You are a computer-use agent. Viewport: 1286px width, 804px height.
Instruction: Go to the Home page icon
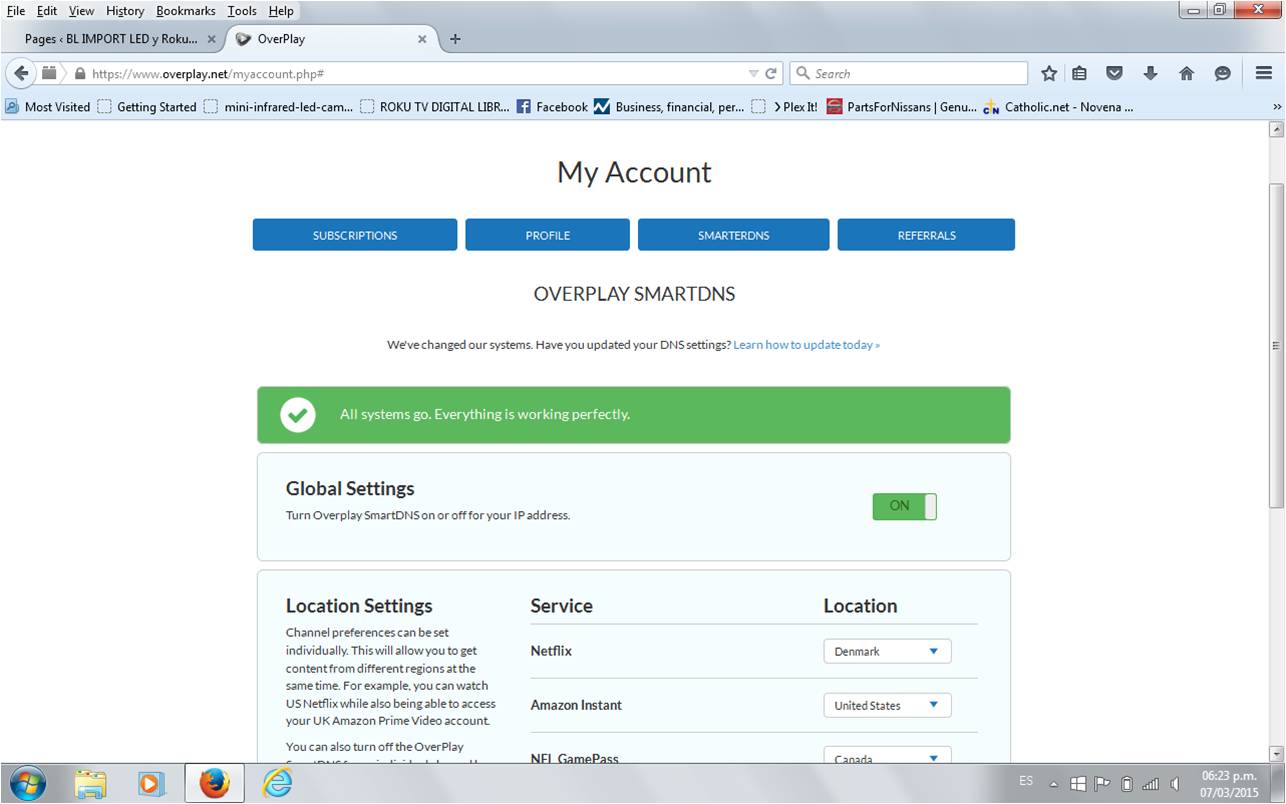point(1186,73)
